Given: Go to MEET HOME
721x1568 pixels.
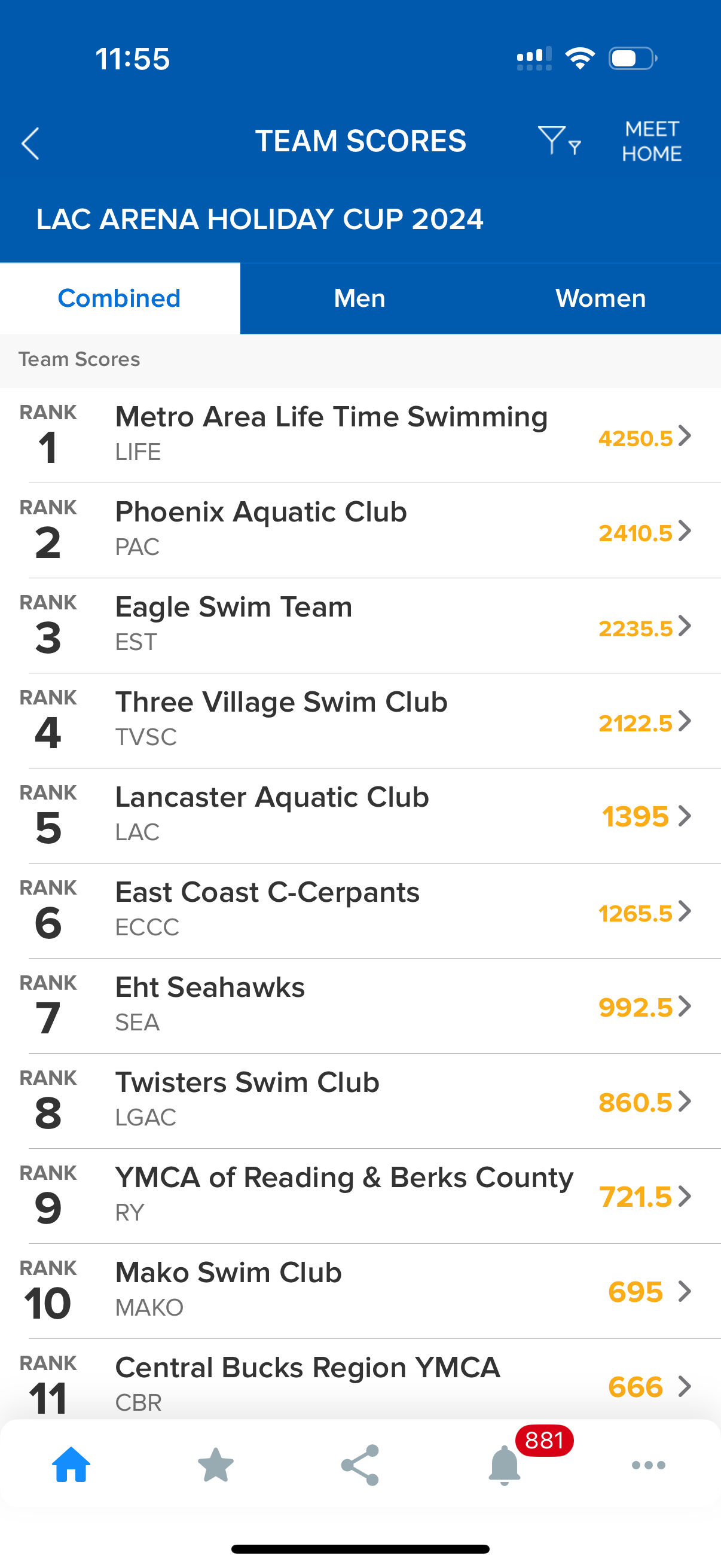Looking at the screenshot, I should [x=652, y=141].
